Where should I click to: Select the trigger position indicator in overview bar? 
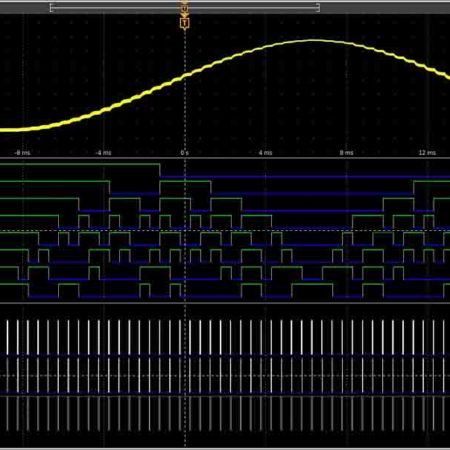pos(185,7)
